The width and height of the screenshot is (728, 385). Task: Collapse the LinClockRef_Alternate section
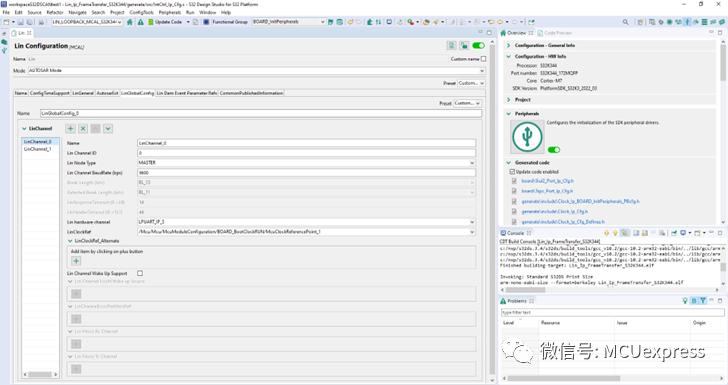pyautogui.click(x=70, y=241)
